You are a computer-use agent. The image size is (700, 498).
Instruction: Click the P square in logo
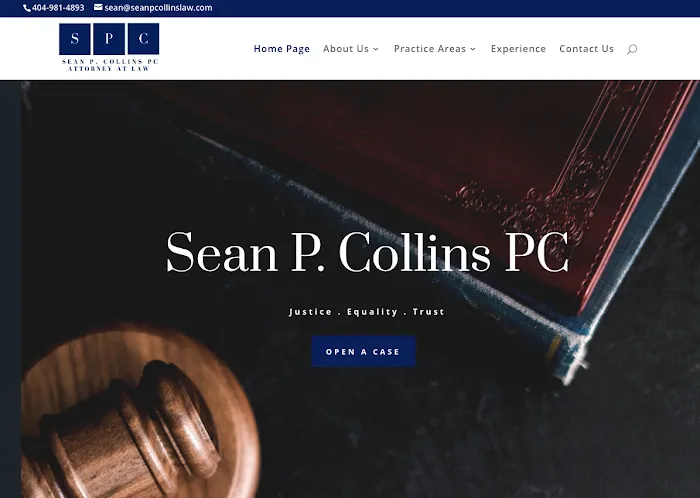(109, 39)
